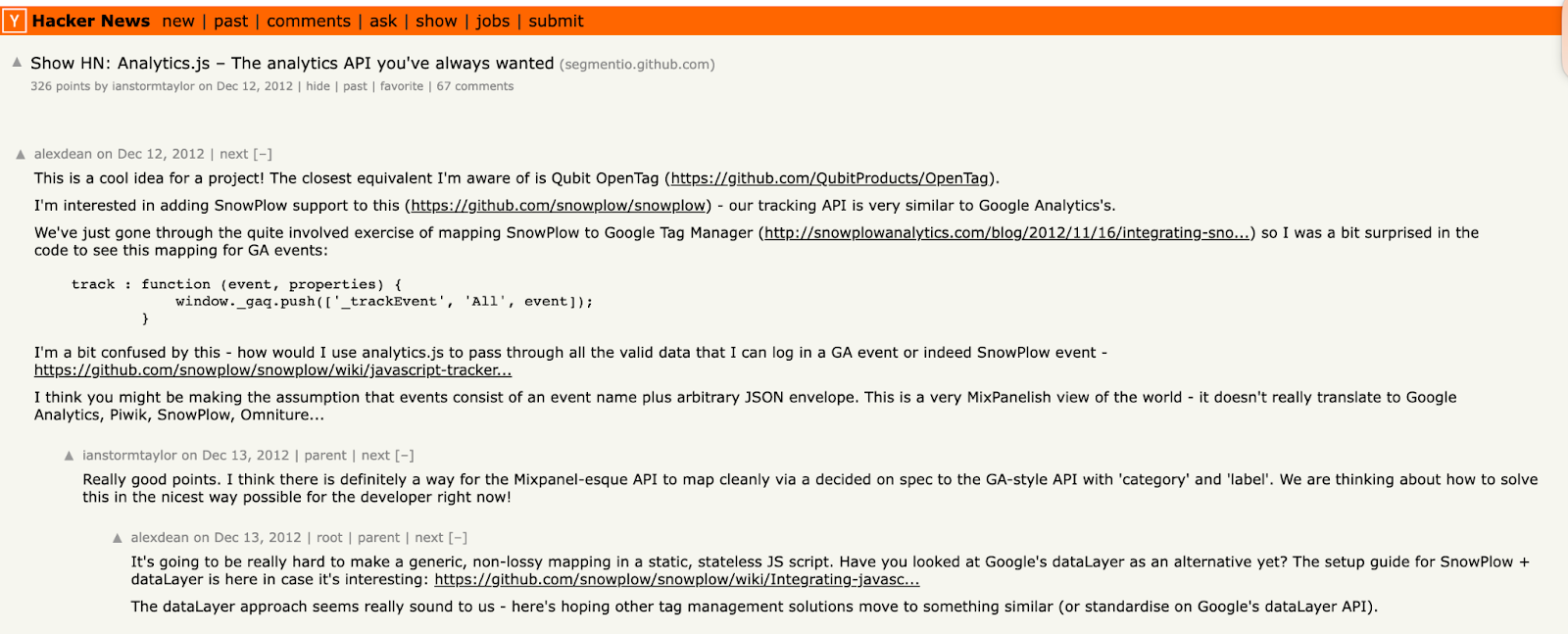Open permalink Dec 12, 2012 of alexdean's comment

(x=161, y=154)
